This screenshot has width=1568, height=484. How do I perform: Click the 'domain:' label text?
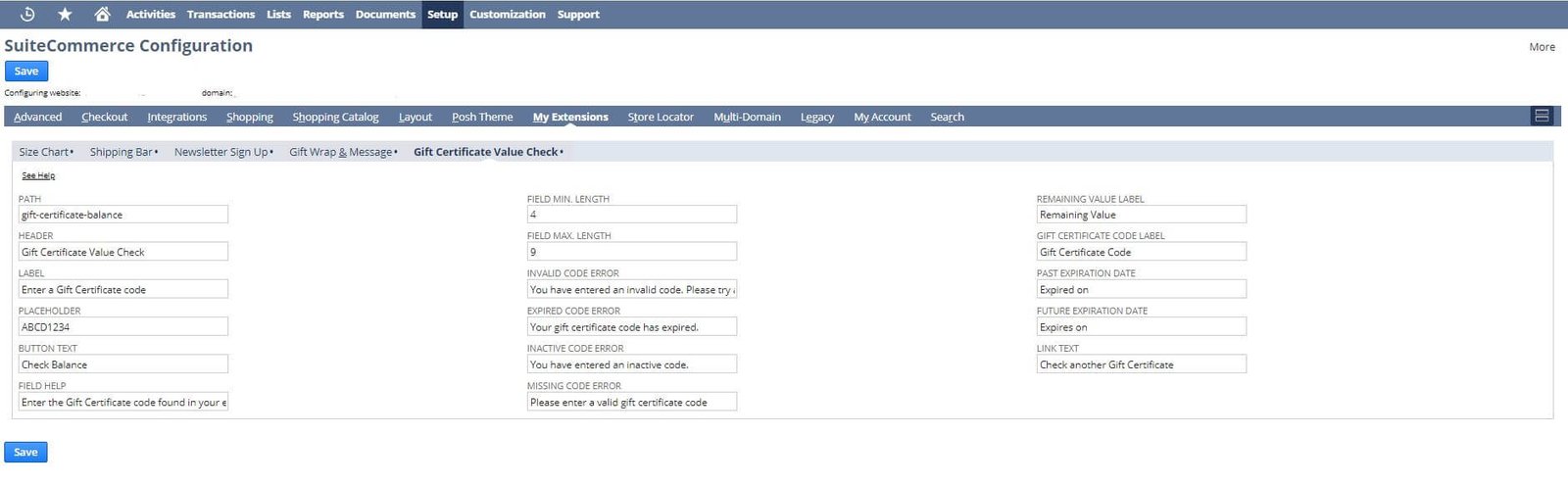[217, 93]
